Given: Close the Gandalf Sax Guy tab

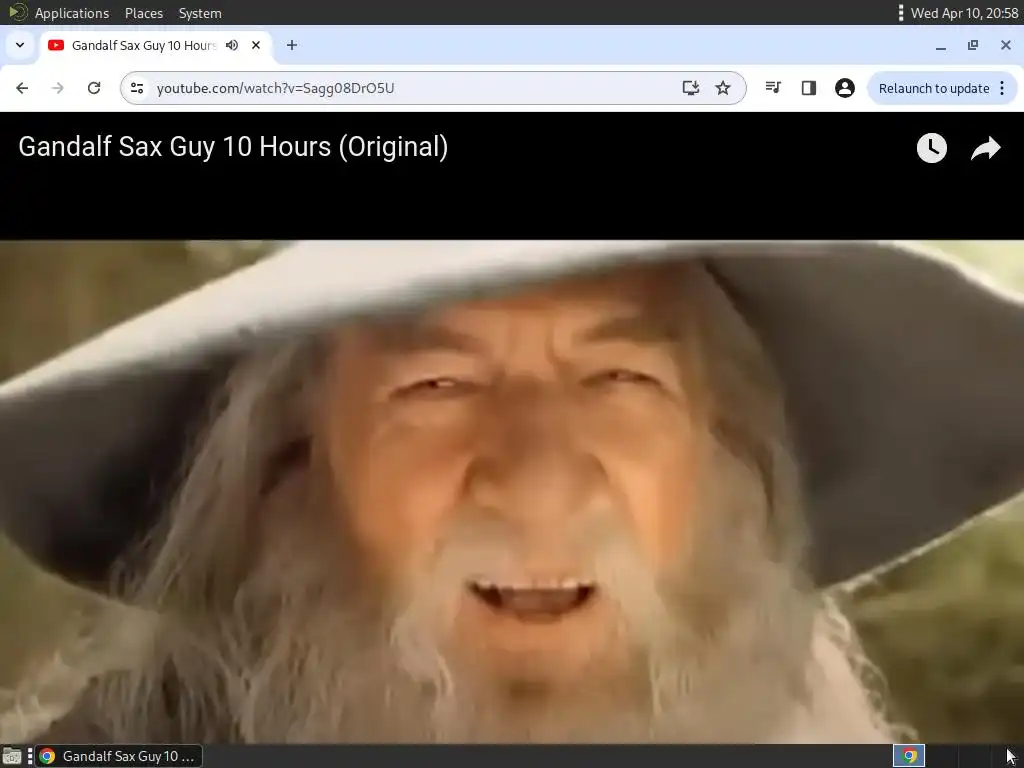Looking at the screenshot, I should point(256,45).
